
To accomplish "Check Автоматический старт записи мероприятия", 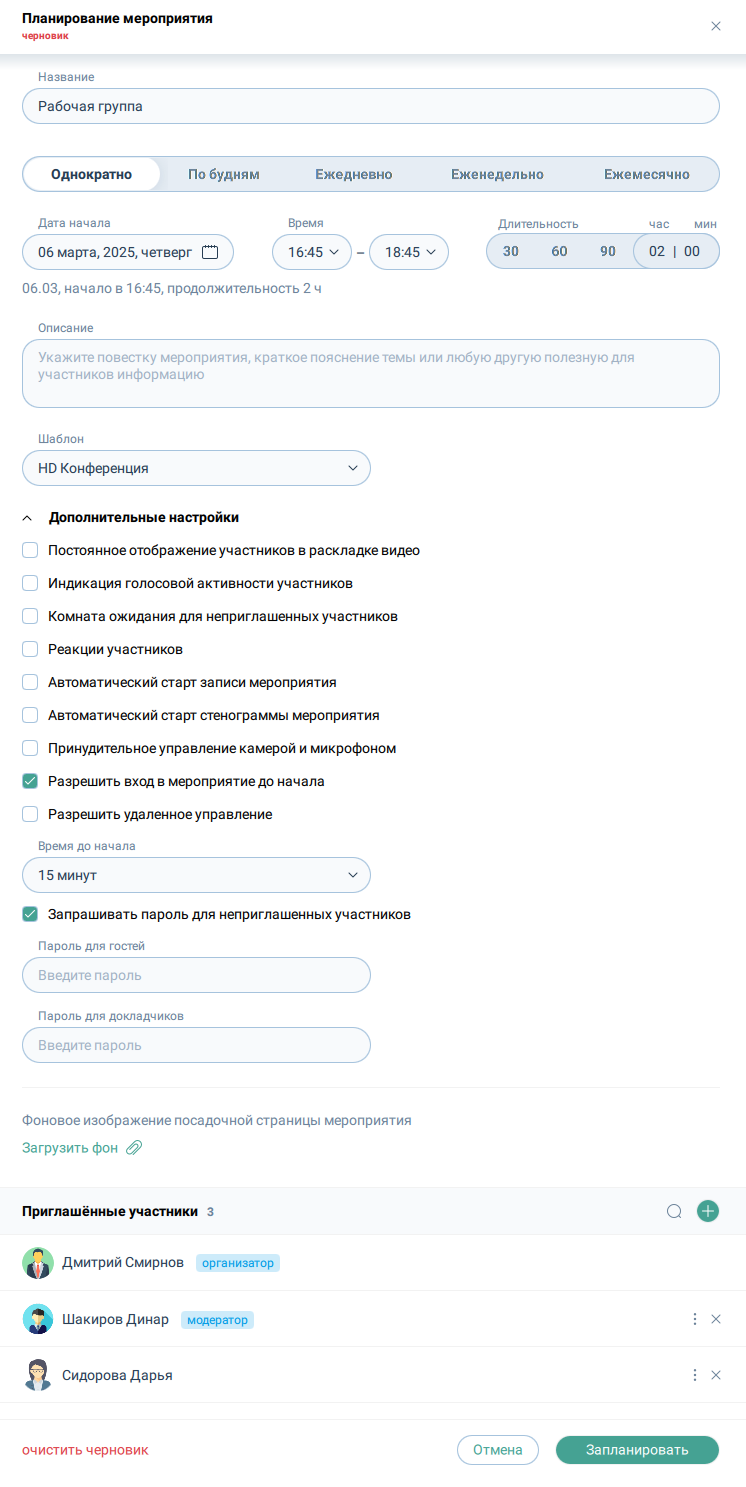I will pos(30,682).
